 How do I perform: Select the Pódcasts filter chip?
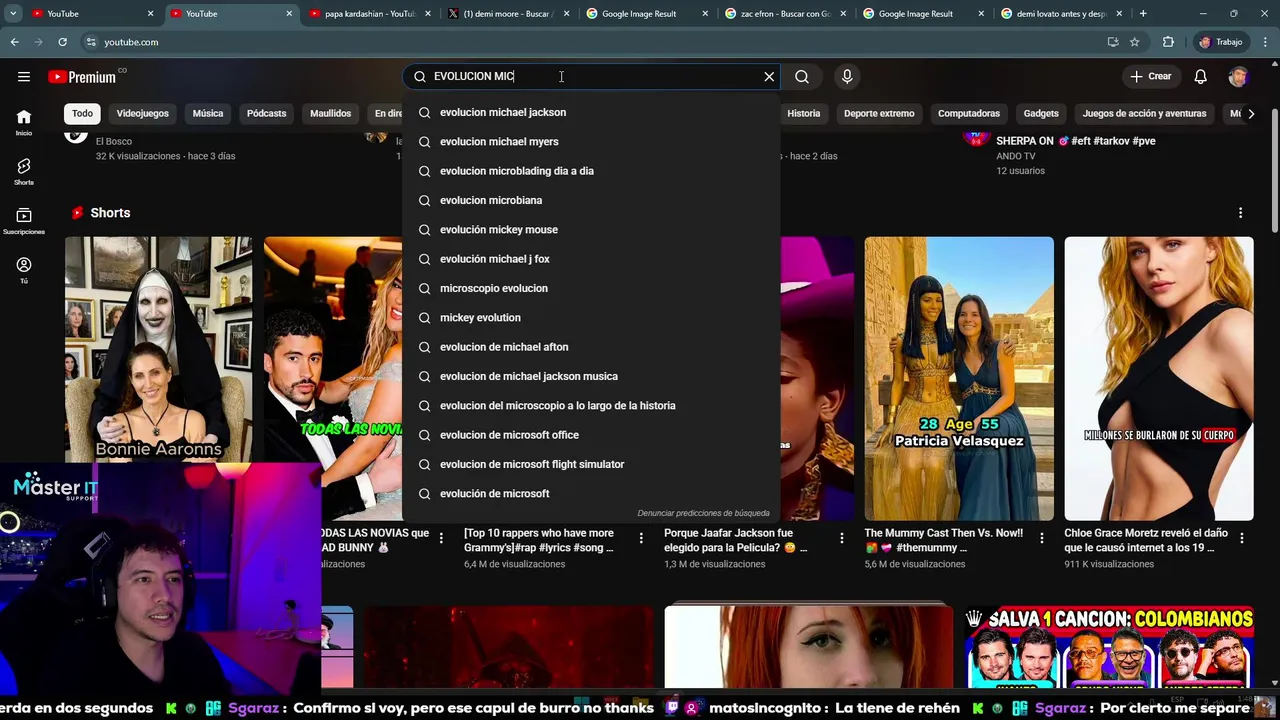(266, 113)
